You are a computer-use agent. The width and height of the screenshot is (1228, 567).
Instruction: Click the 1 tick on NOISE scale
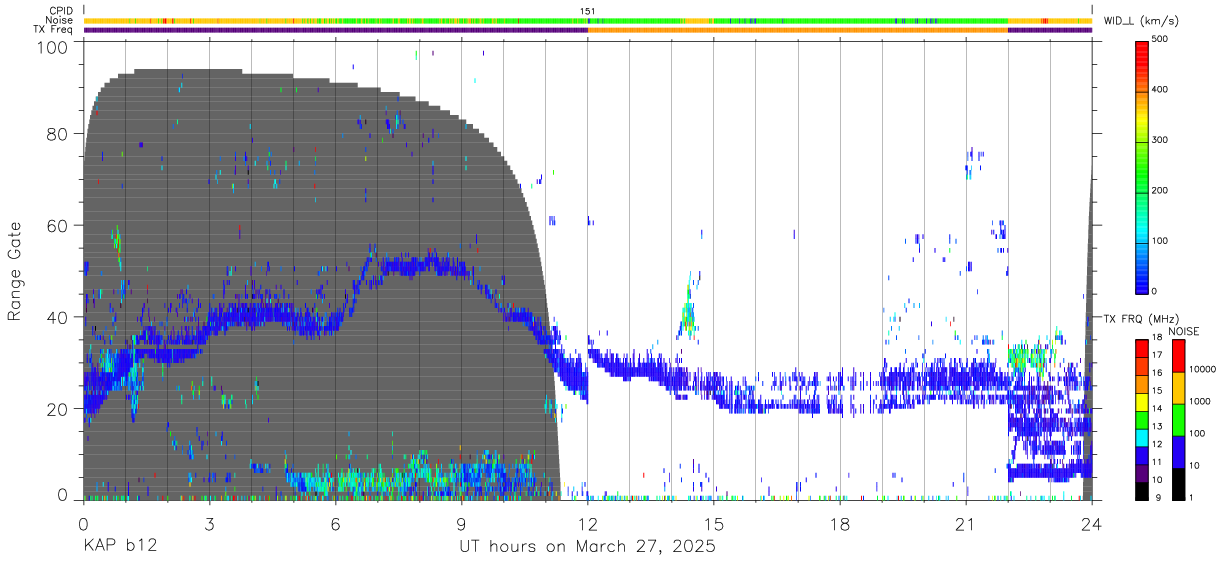(1193, 498)
